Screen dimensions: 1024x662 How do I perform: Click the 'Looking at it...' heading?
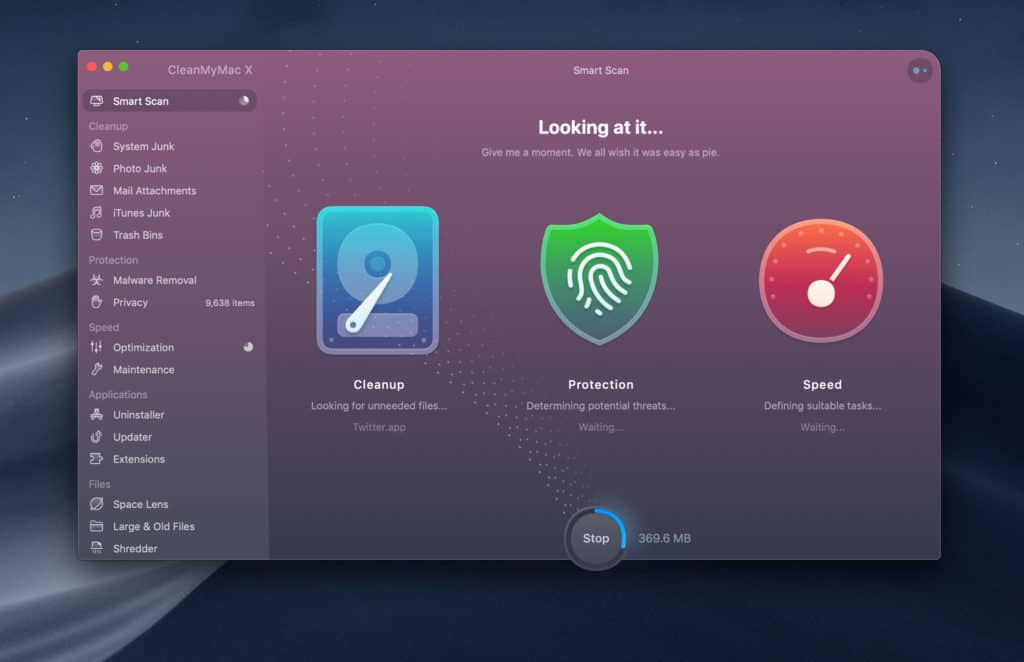[600, 127]
